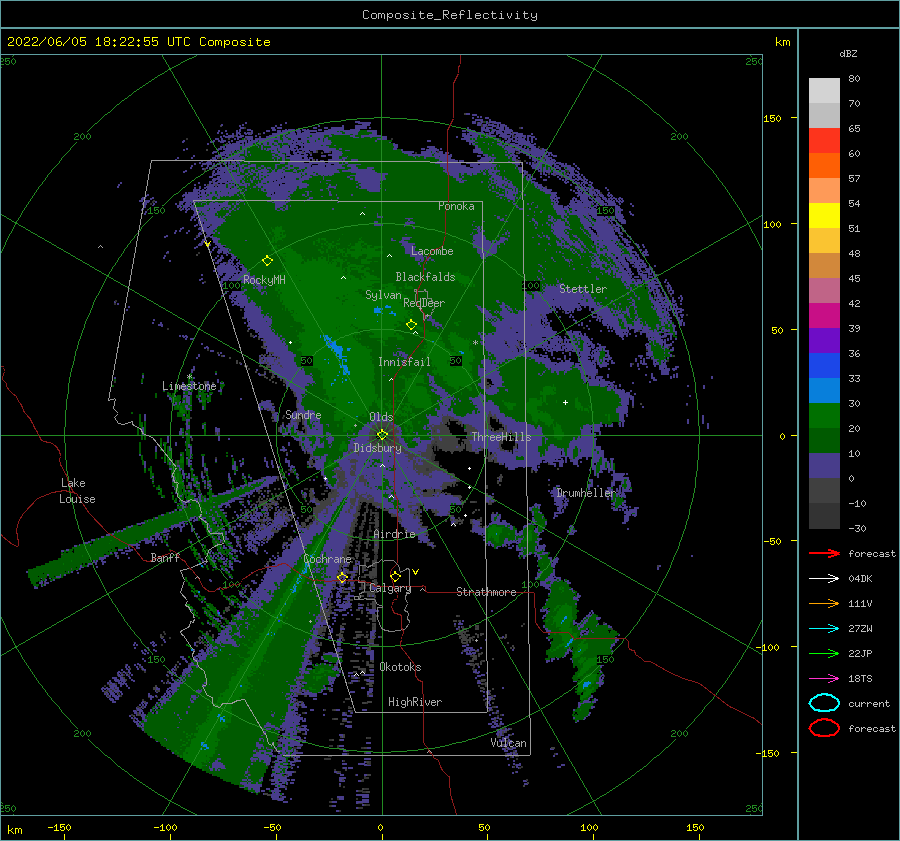Viewport: 900px width, 841px height.
Task: Click the Vulcan town label
Action: [509, 743]
